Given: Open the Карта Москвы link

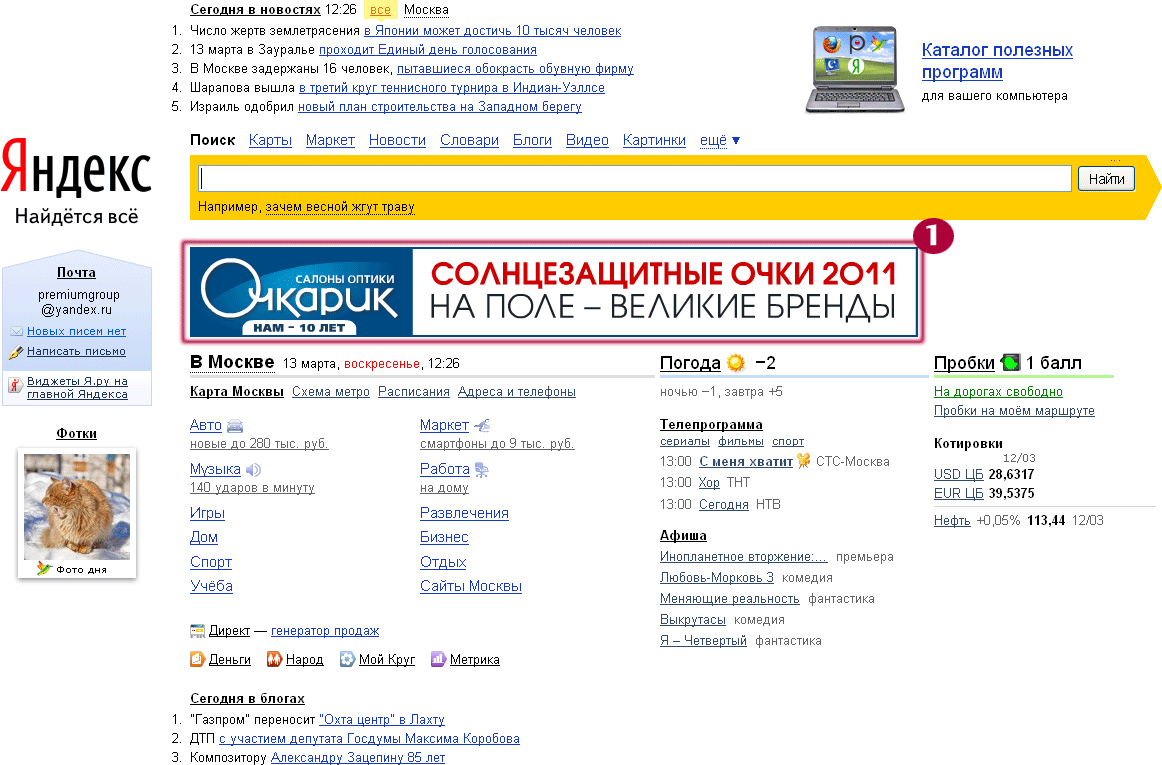Looking at the screenshot, I should [237, 391].
